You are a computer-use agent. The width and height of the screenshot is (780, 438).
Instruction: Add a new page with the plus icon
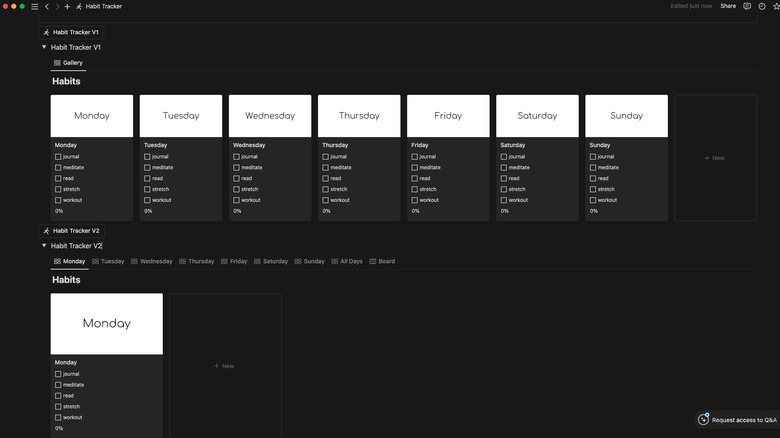67,6
